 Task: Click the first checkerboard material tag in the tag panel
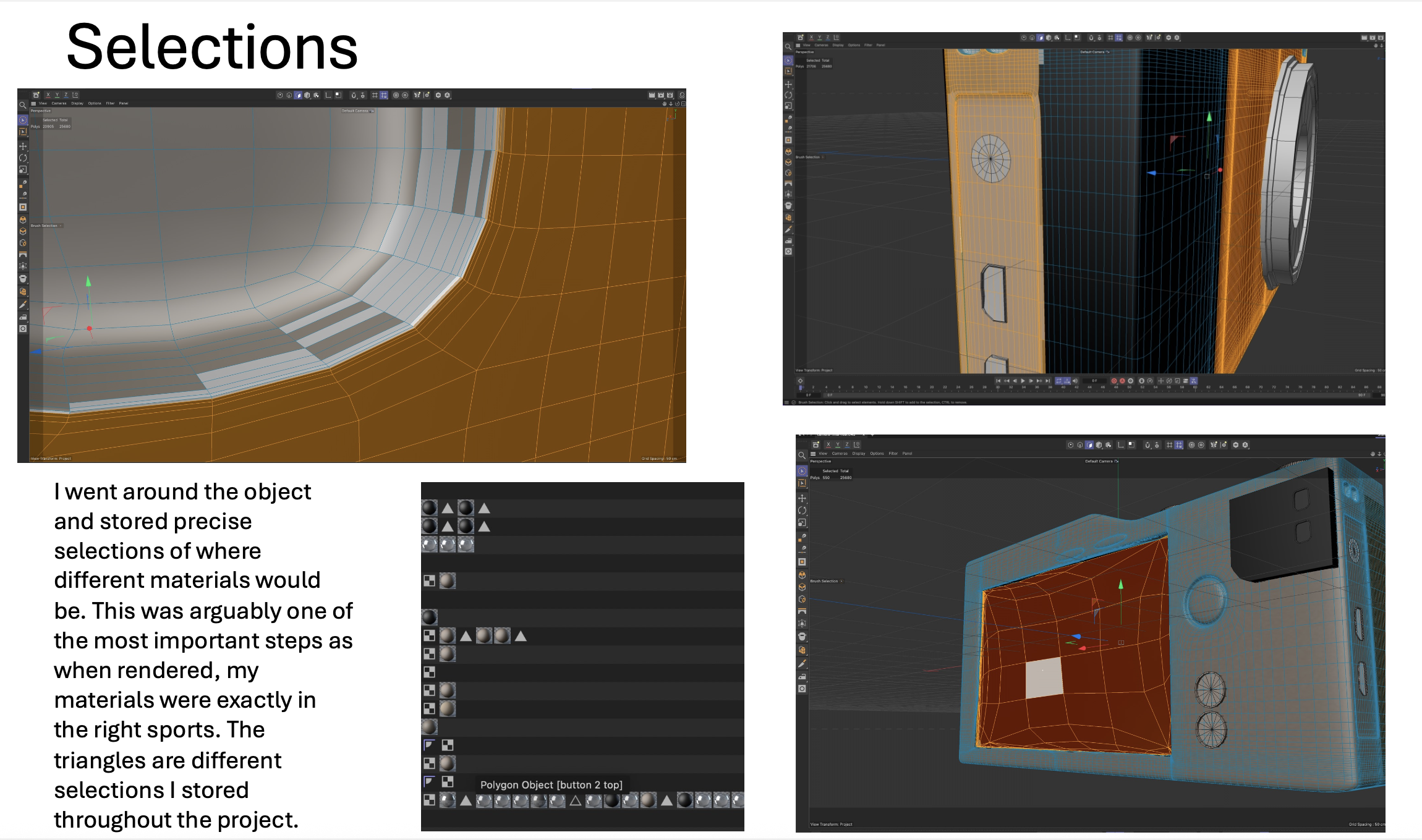click(x=429, y=581)
